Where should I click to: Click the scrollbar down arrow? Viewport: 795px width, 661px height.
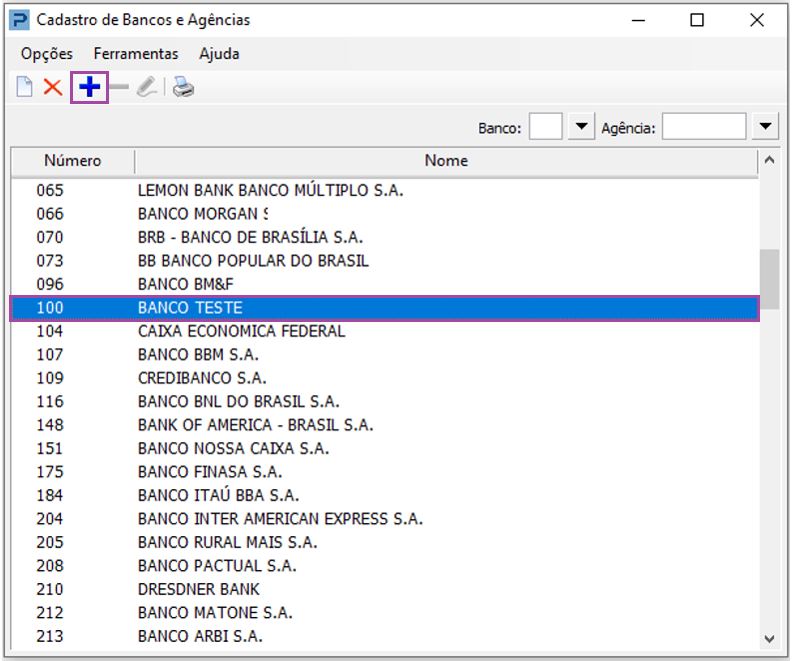(769, 639)
